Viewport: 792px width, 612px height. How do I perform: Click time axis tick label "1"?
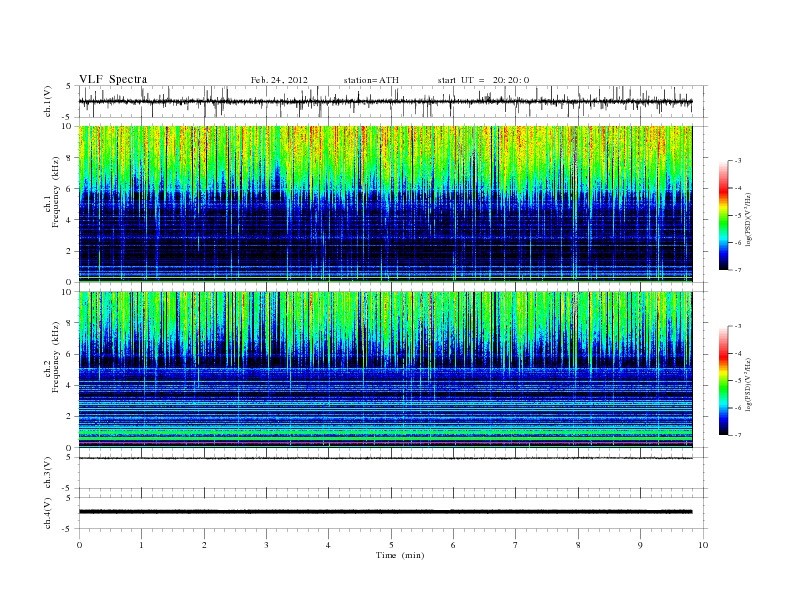click(x=141, y=545)
